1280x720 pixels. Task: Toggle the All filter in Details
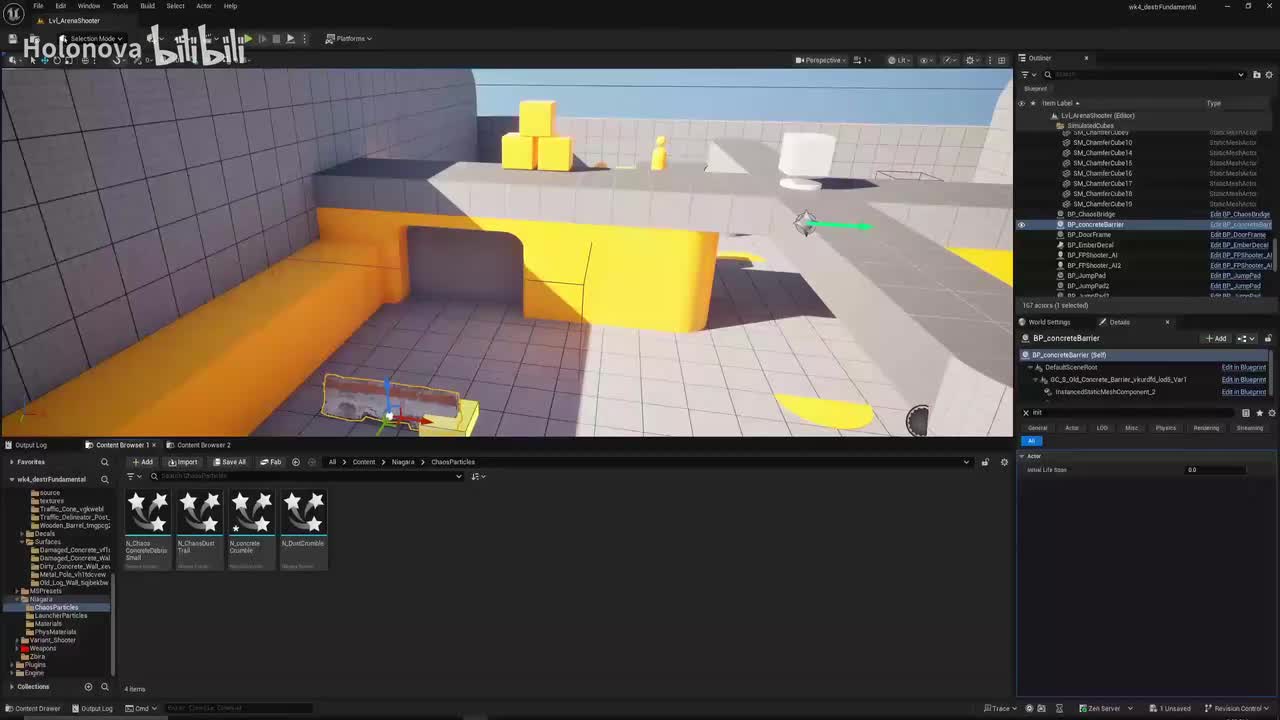tap(1031, 440)
